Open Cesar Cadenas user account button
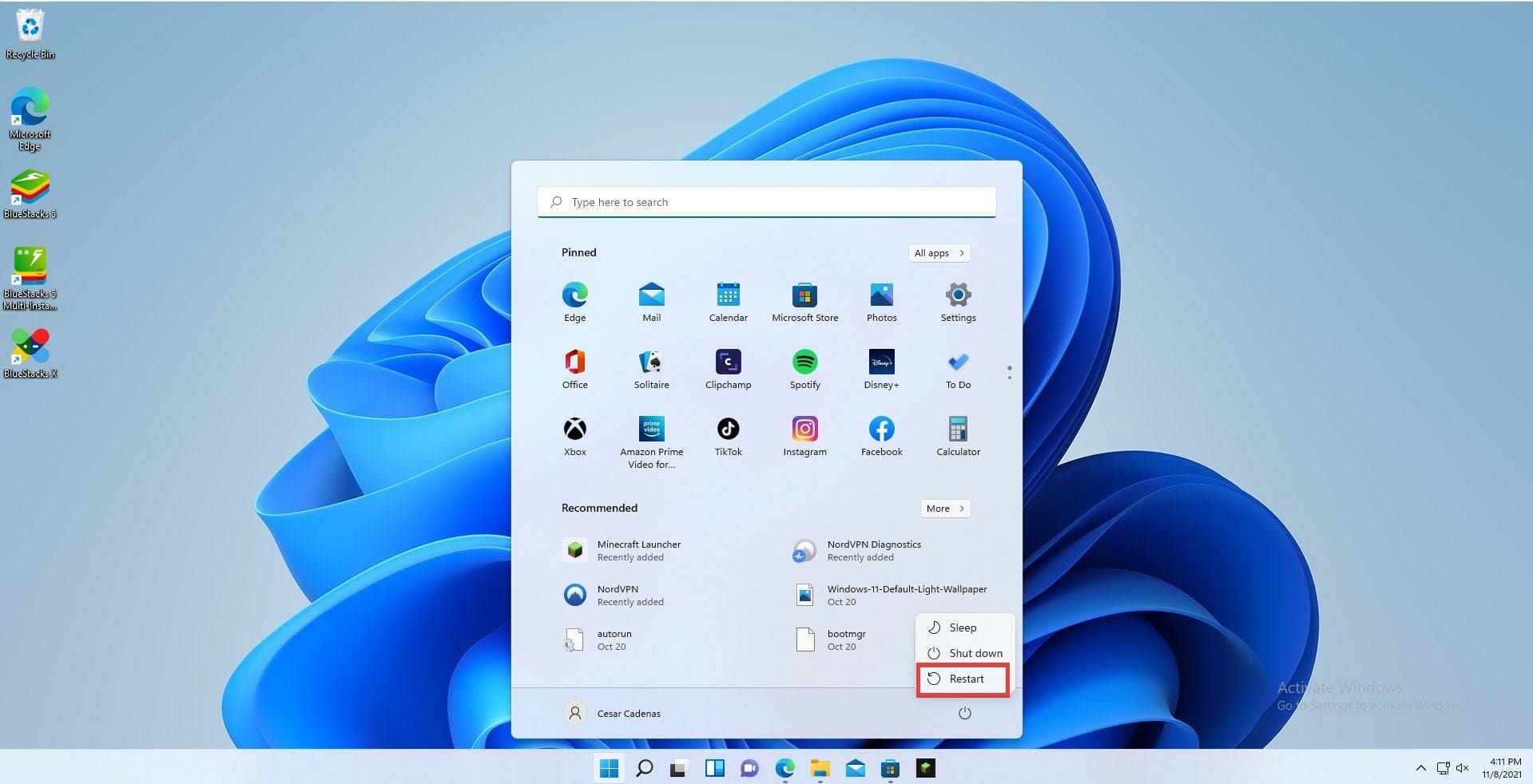 coord(613,714)
